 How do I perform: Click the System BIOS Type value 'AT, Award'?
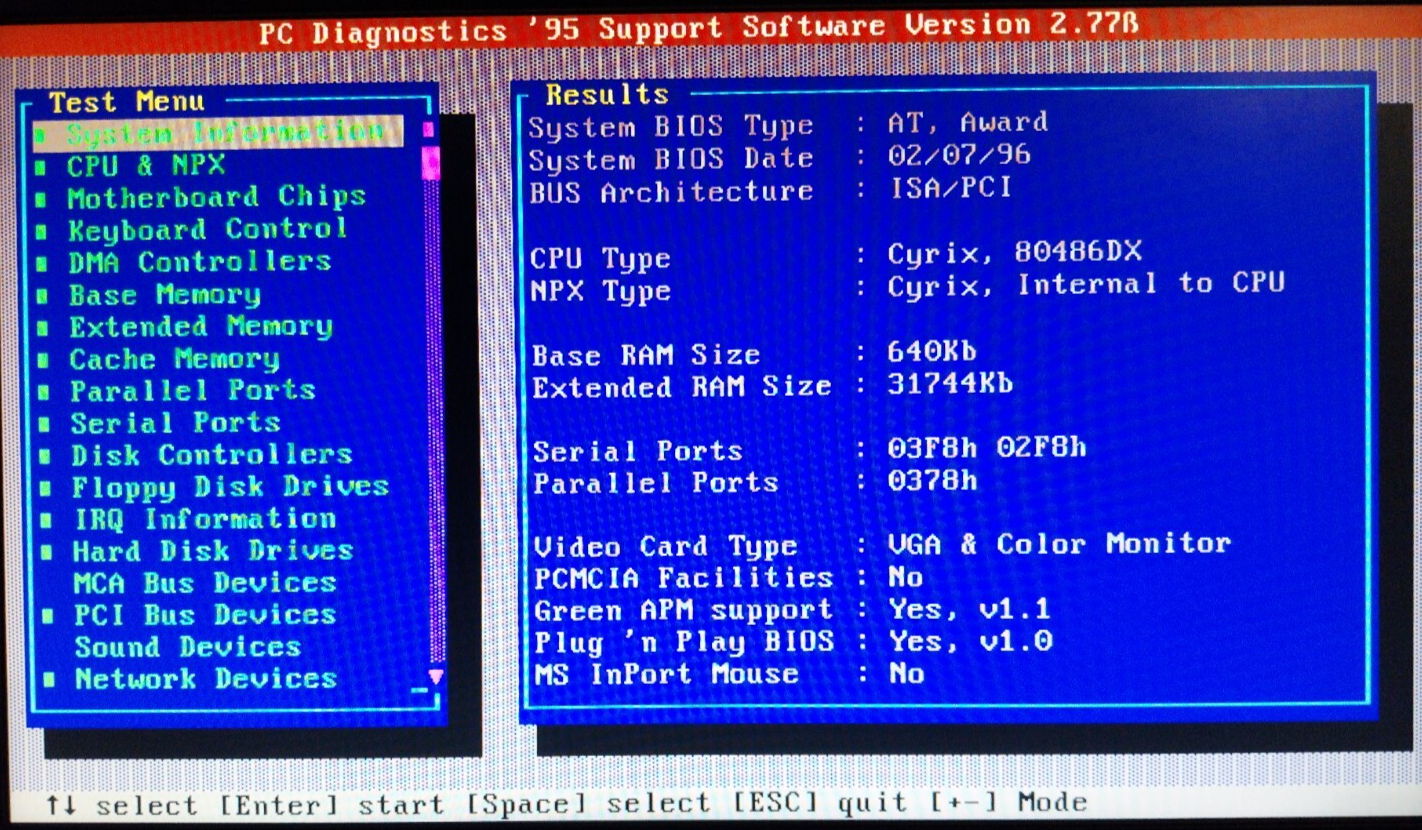tap(968, 124)
